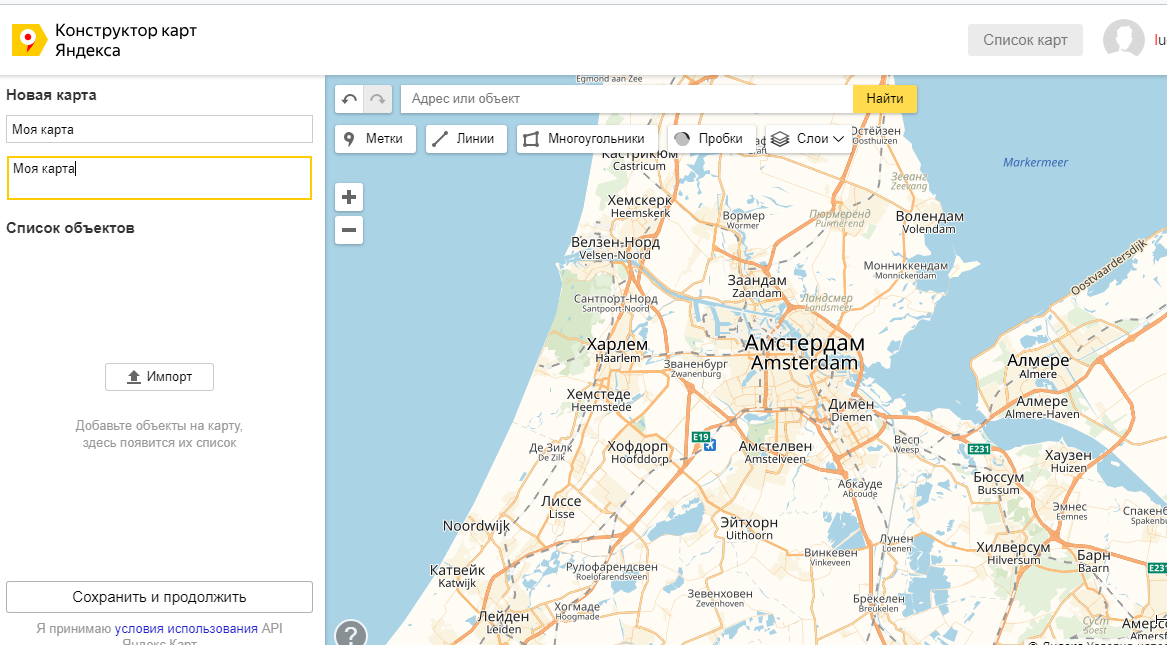Click the airport icon near Hoofddorp
Image resolution: width=1167 pixels, height=645 pixels.
click(710, 445)
